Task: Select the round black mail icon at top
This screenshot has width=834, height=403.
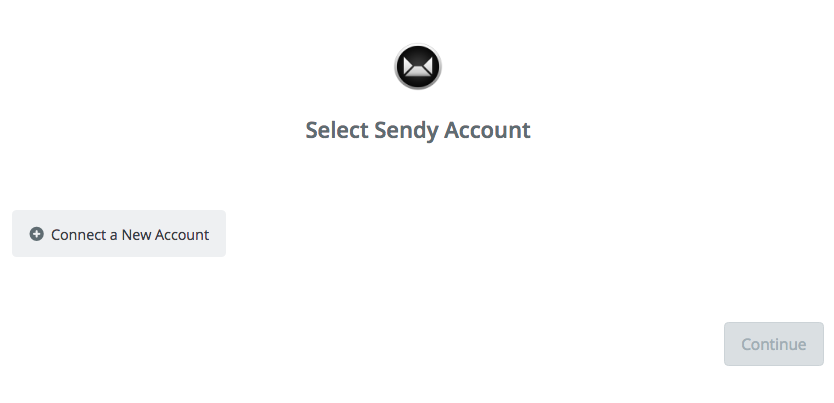Action: point(418,66)
